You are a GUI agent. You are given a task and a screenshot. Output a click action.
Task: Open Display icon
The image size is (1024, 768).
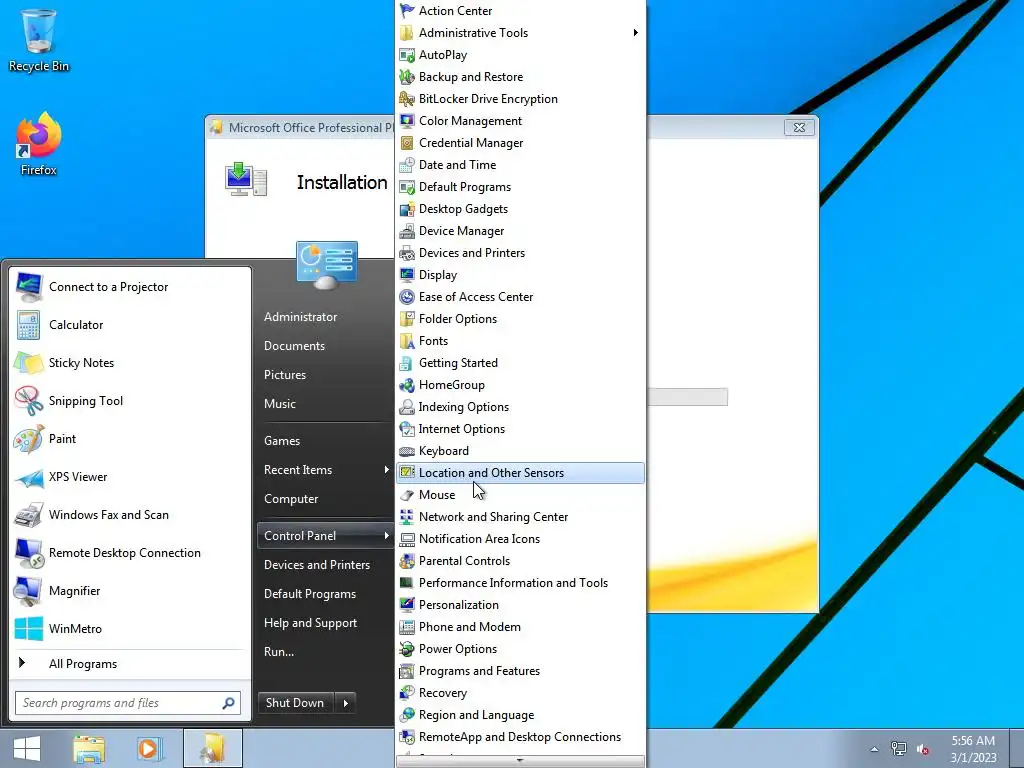pos(407,275)
